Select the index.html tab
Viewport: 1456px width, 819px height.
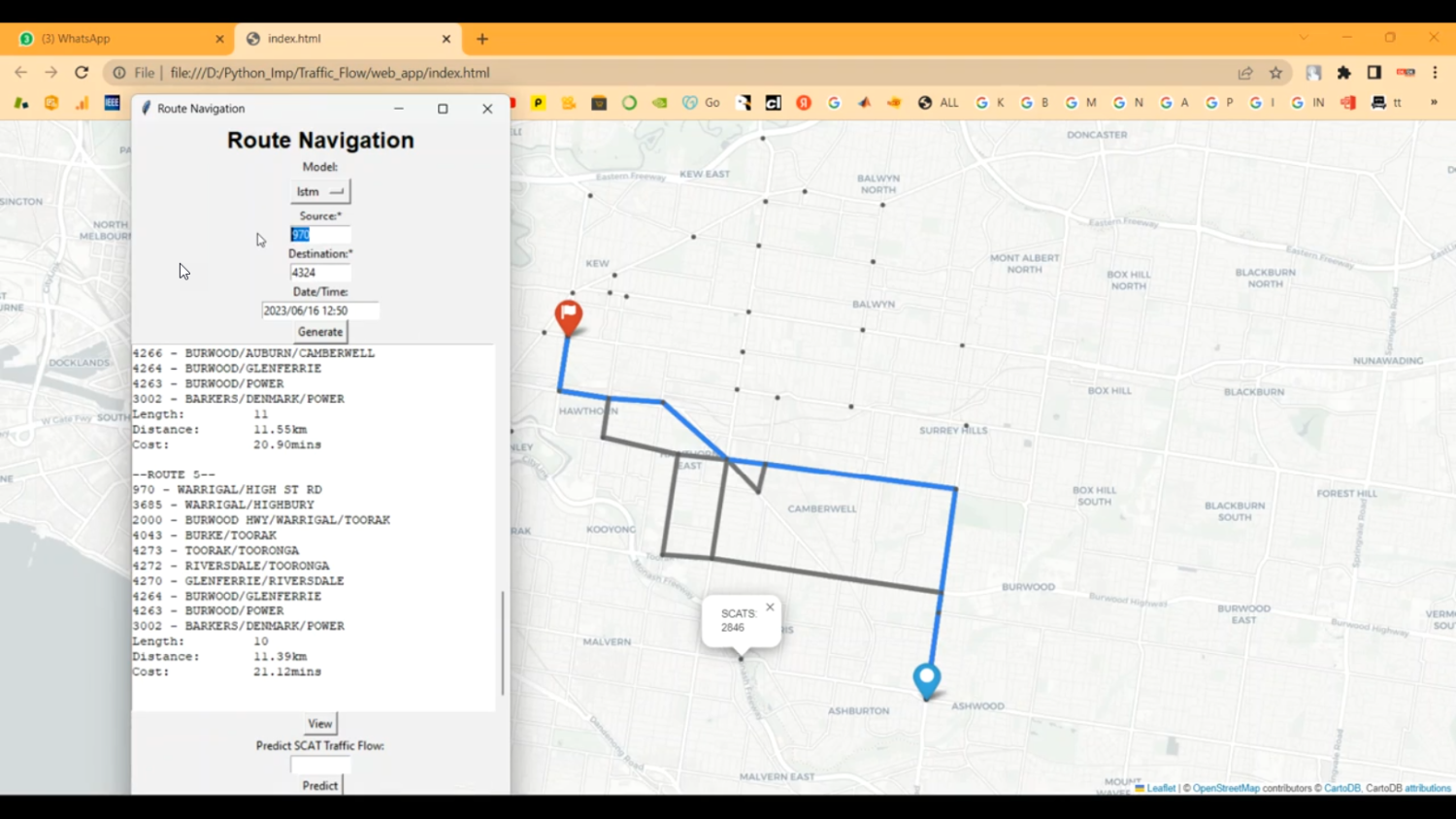[340, 39]
